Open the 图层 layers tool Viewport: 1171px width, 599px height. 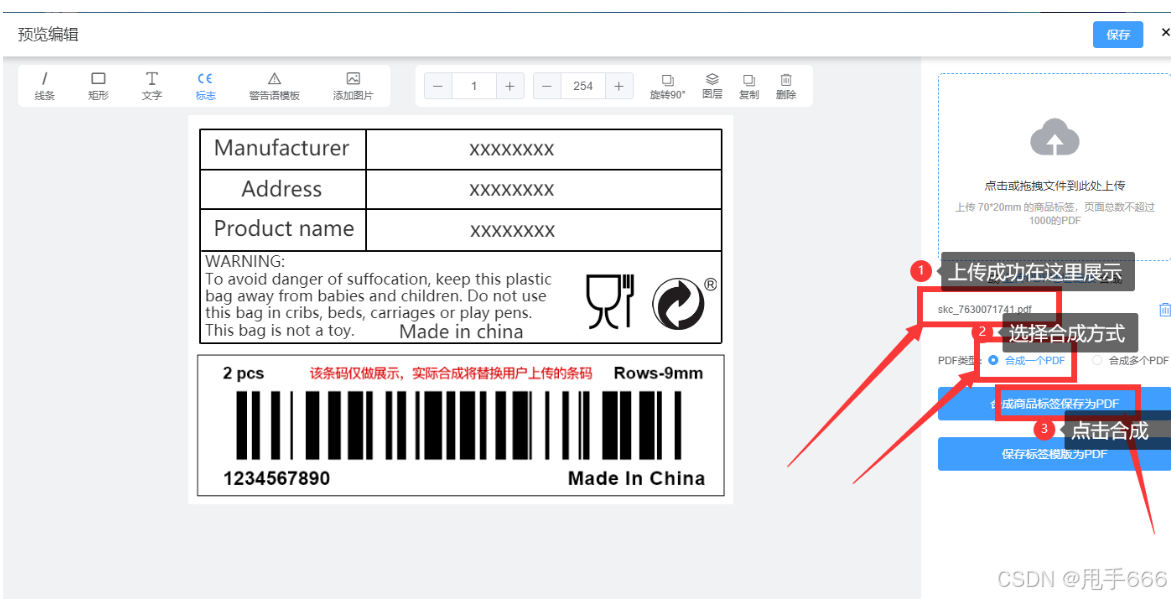pos(712,86)
